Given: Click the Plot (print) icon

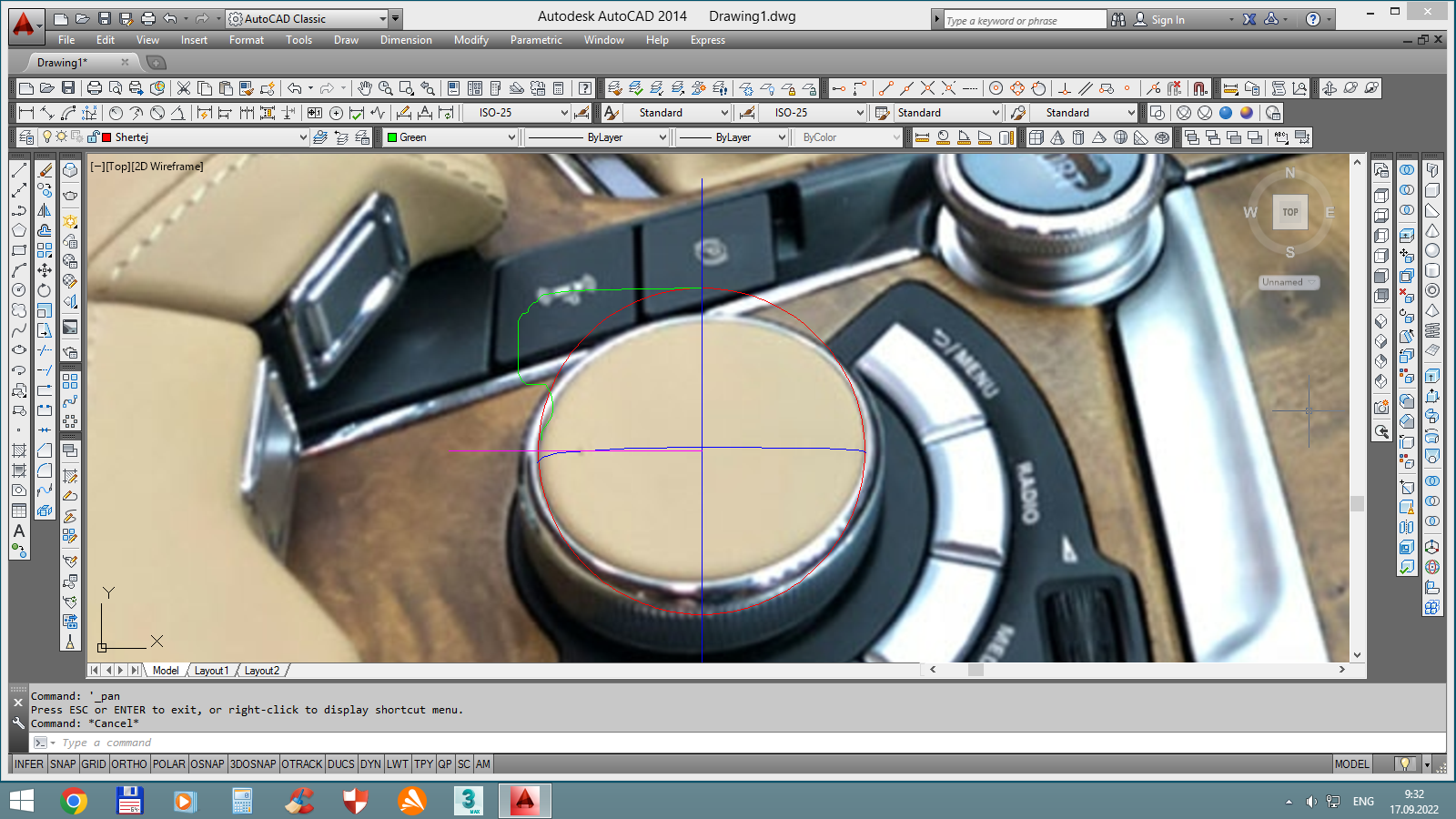Looking at the screenshot, I should click(95, 88).
